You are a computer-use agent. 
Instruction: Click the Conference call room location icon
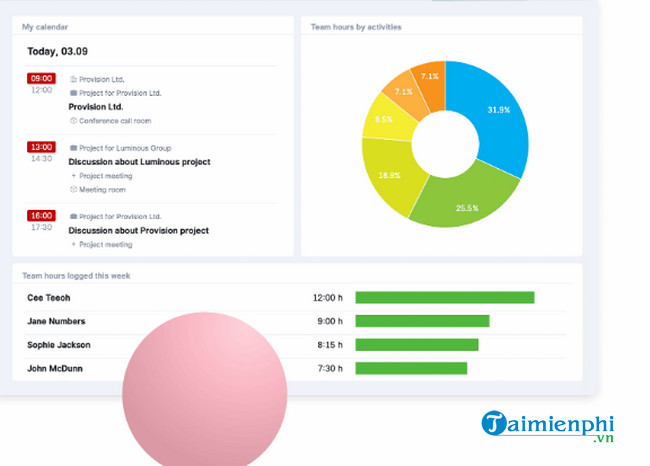[73, 120]
